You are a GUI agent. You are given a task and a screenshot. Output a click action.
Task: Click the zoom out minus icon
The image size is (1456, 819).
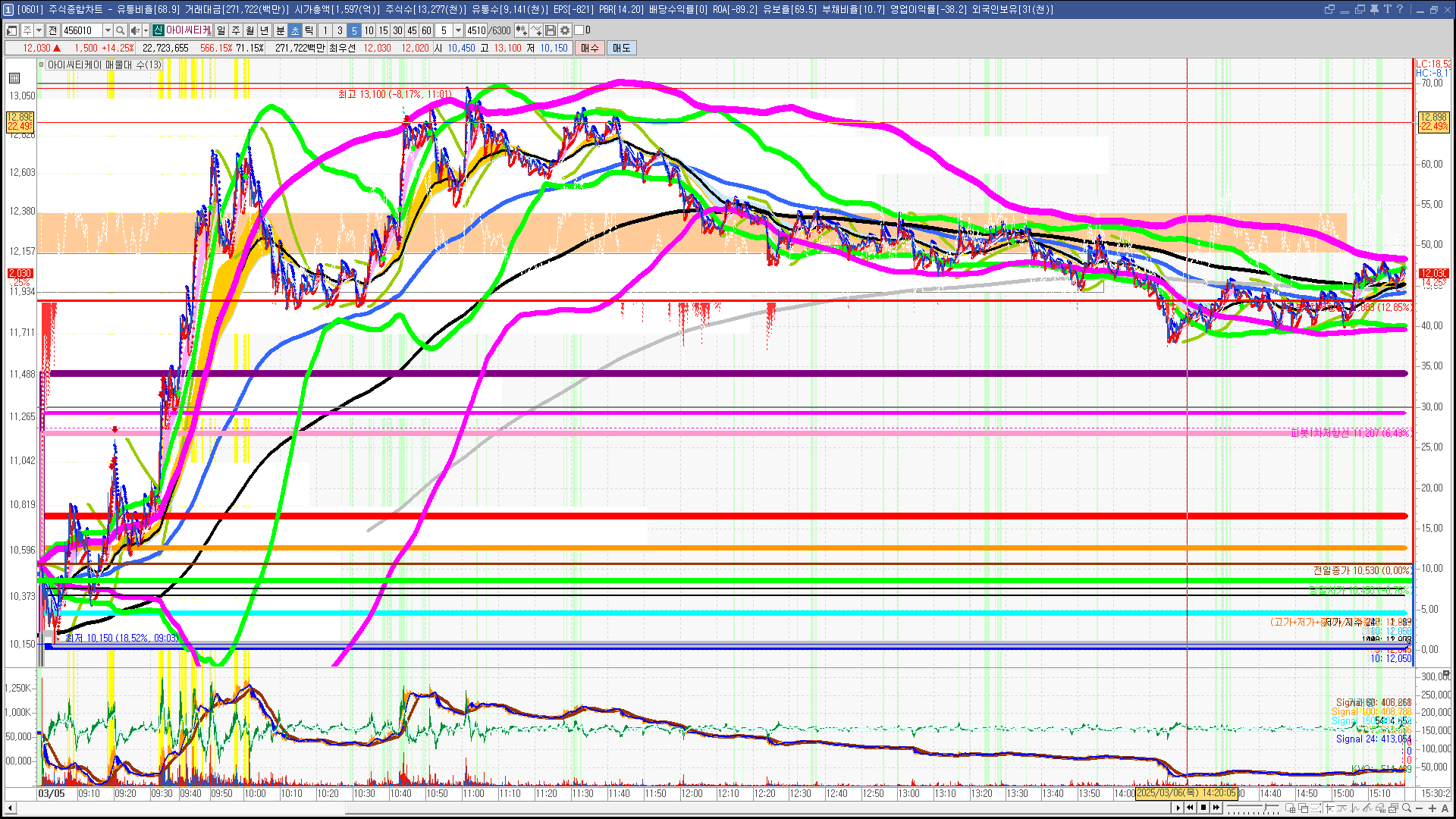[1420, 808]
